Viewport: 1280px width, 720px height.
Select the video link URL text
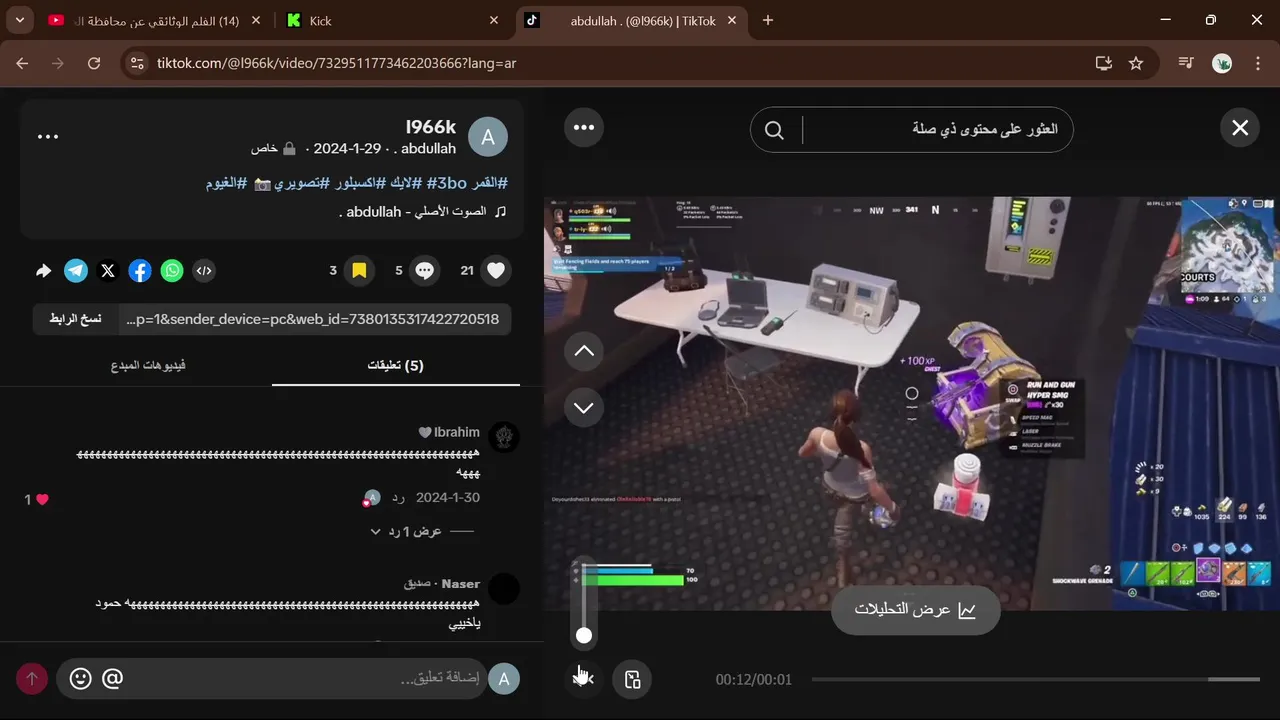coord(313,319)
